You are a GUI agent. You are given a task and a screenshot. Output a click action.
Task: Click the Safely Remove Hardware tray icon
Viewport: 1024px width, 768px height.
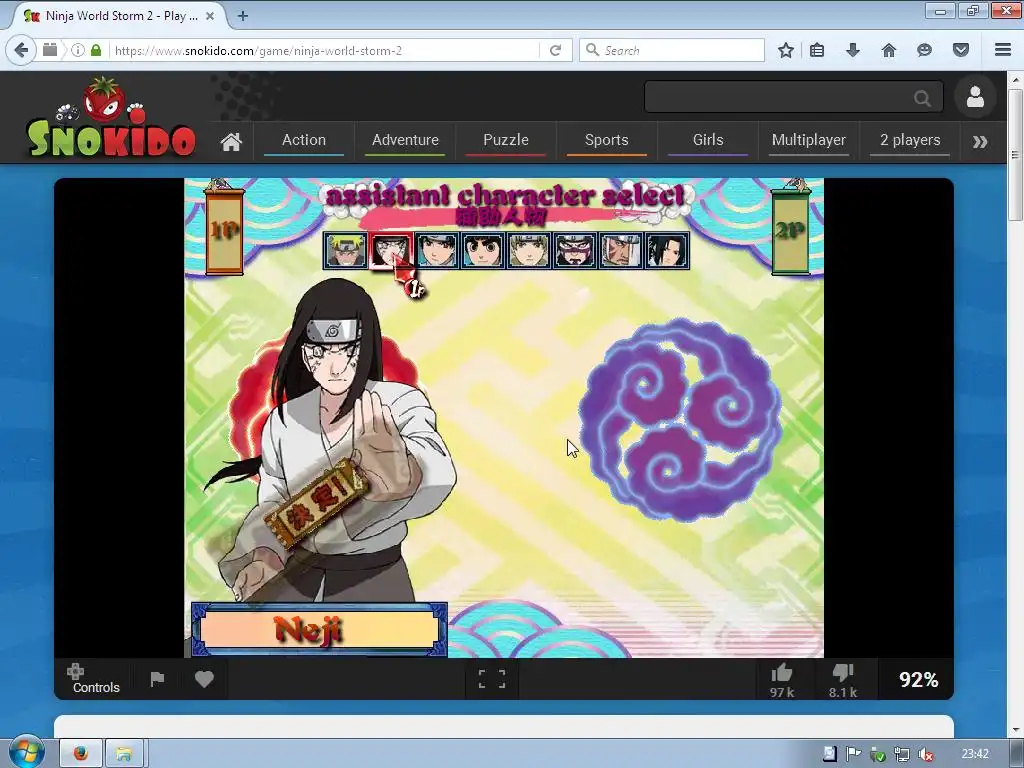click(x=878, y=755)
